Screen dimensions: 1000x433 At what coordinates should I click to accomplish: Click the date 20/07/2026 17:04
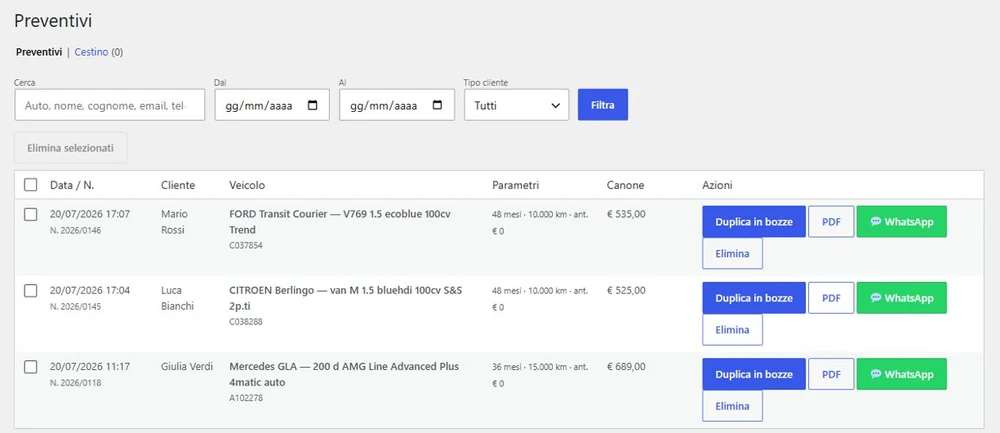(x=90, y=291)
